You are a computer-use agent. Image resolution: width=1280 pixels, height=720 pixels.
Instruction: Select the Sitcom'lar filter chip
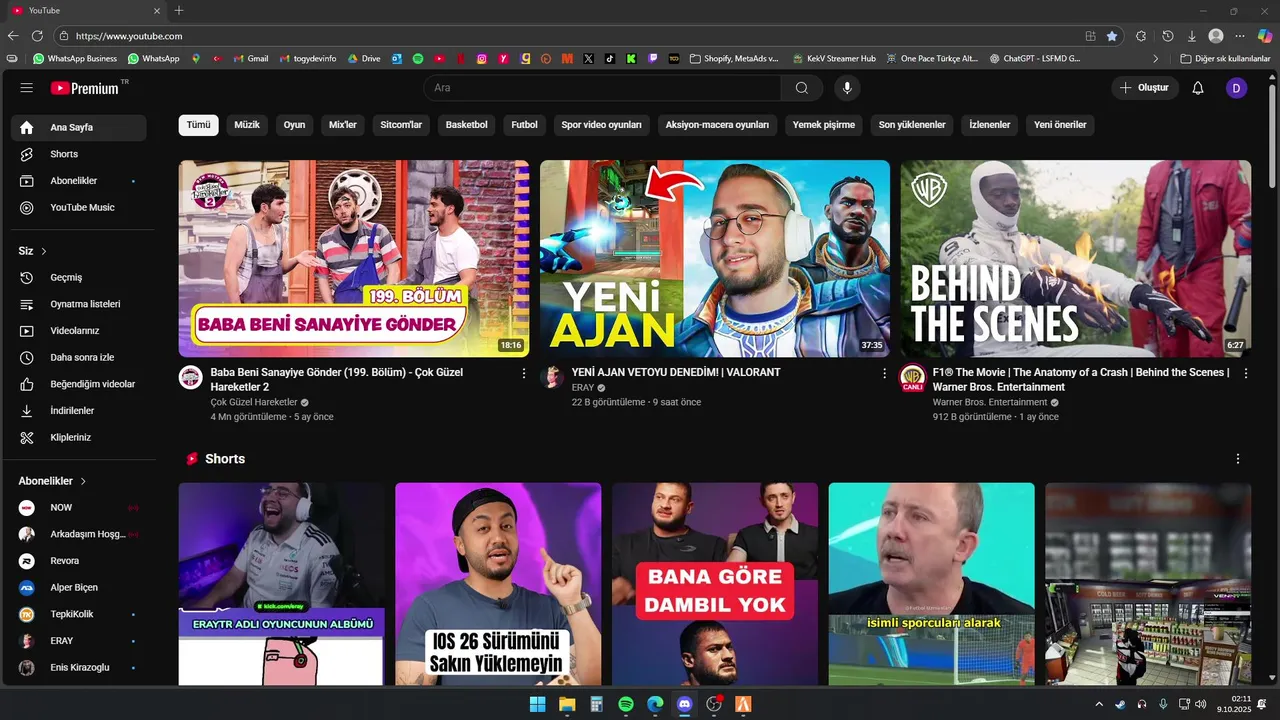[401, 125]
